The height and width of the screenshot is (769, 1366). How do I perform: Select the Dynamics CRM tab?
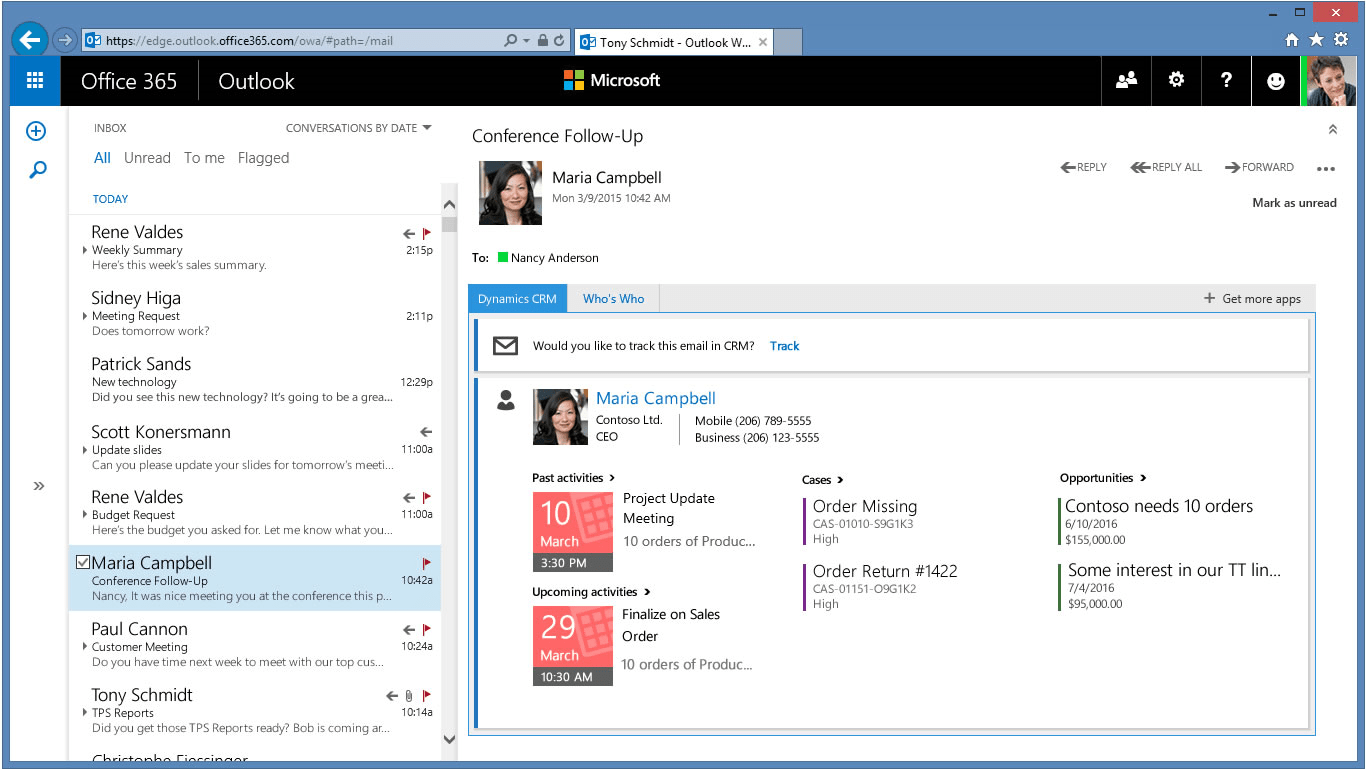(517, 299)
